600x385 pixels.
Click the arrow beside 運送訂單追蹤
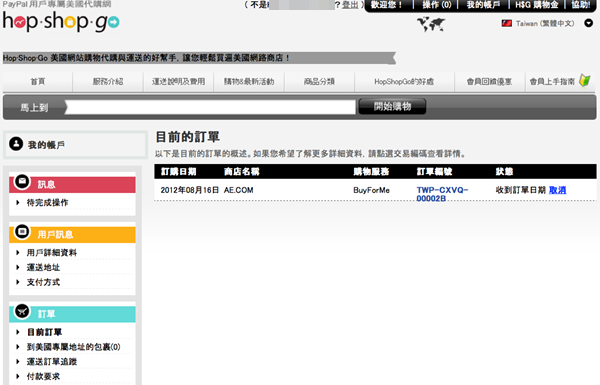point(18,362)
